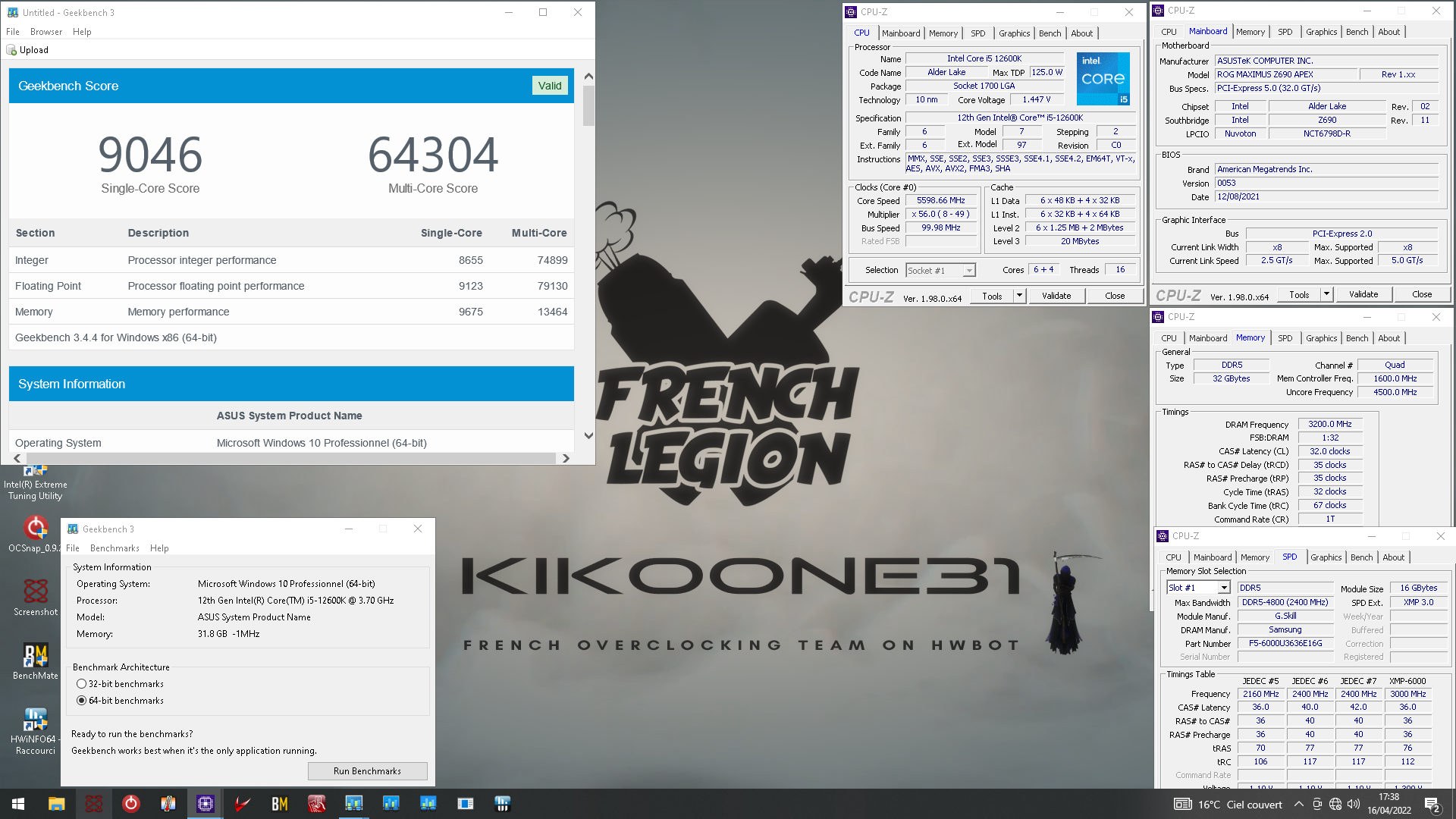1456x819 pixels.
Task: Open the volume control in the tray
Action: click(x=1354, y=805)
